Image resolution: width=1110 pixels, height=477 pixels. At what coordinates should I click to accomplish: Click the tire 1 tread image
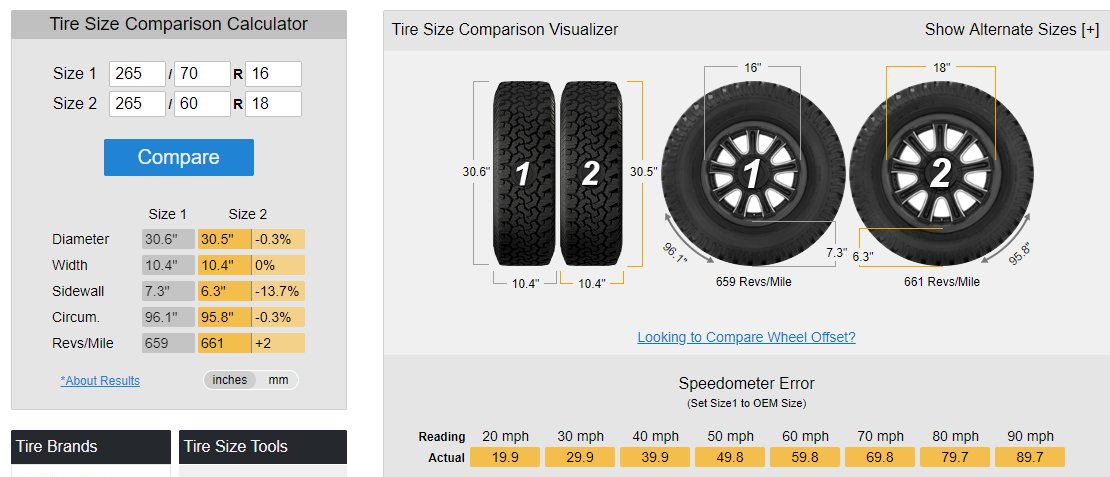click(x=525, y=173)
